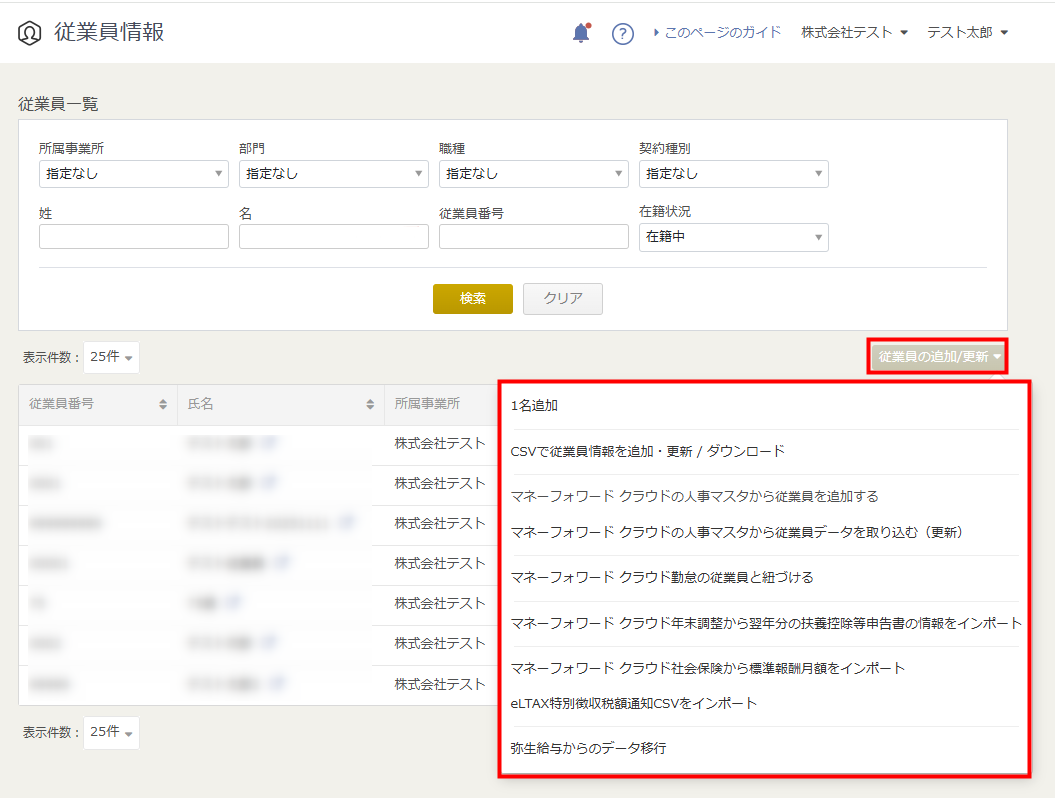Sort by 氏名 column arrows
Screen dimensions: 1055x798
coord(370,404)
